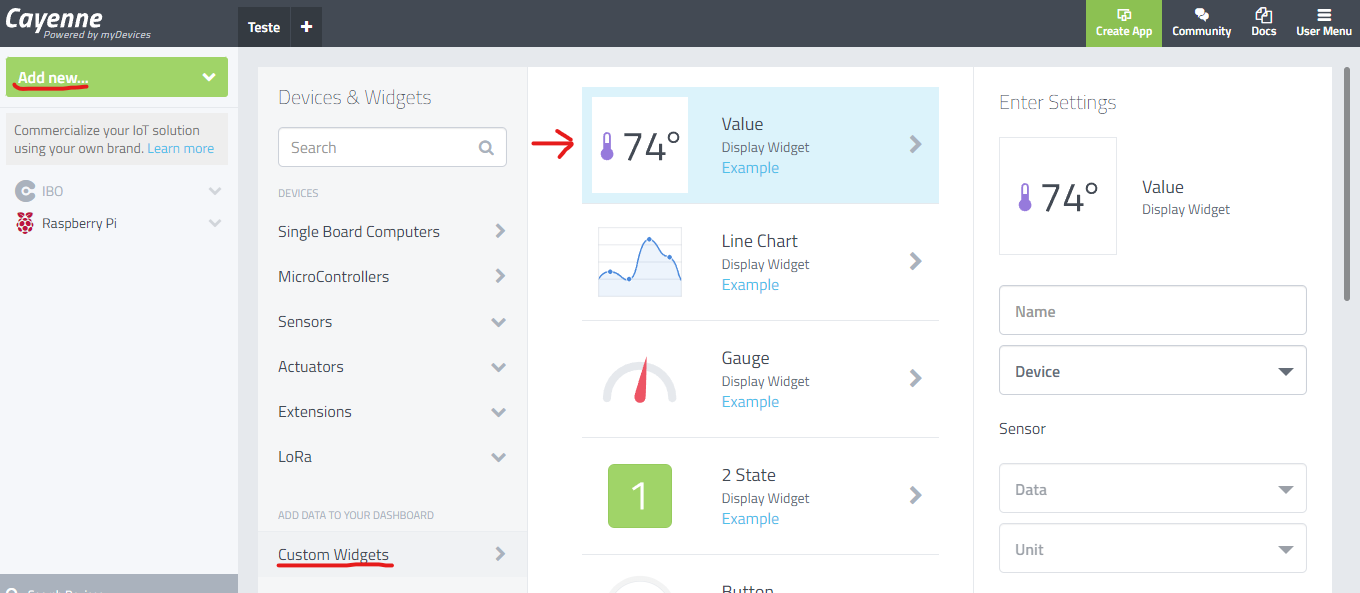
Task: Open Docs
Action: [1263, 23]
